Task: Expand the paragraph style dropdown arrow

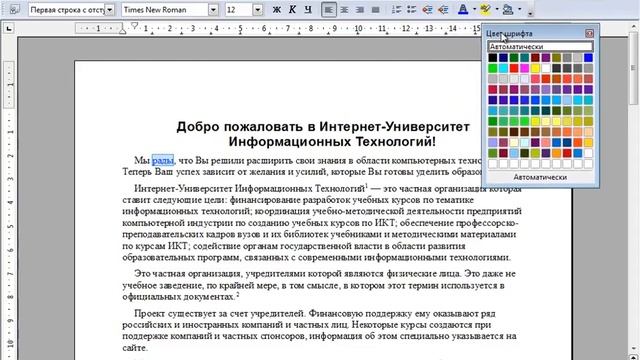Action: [110, 10]
